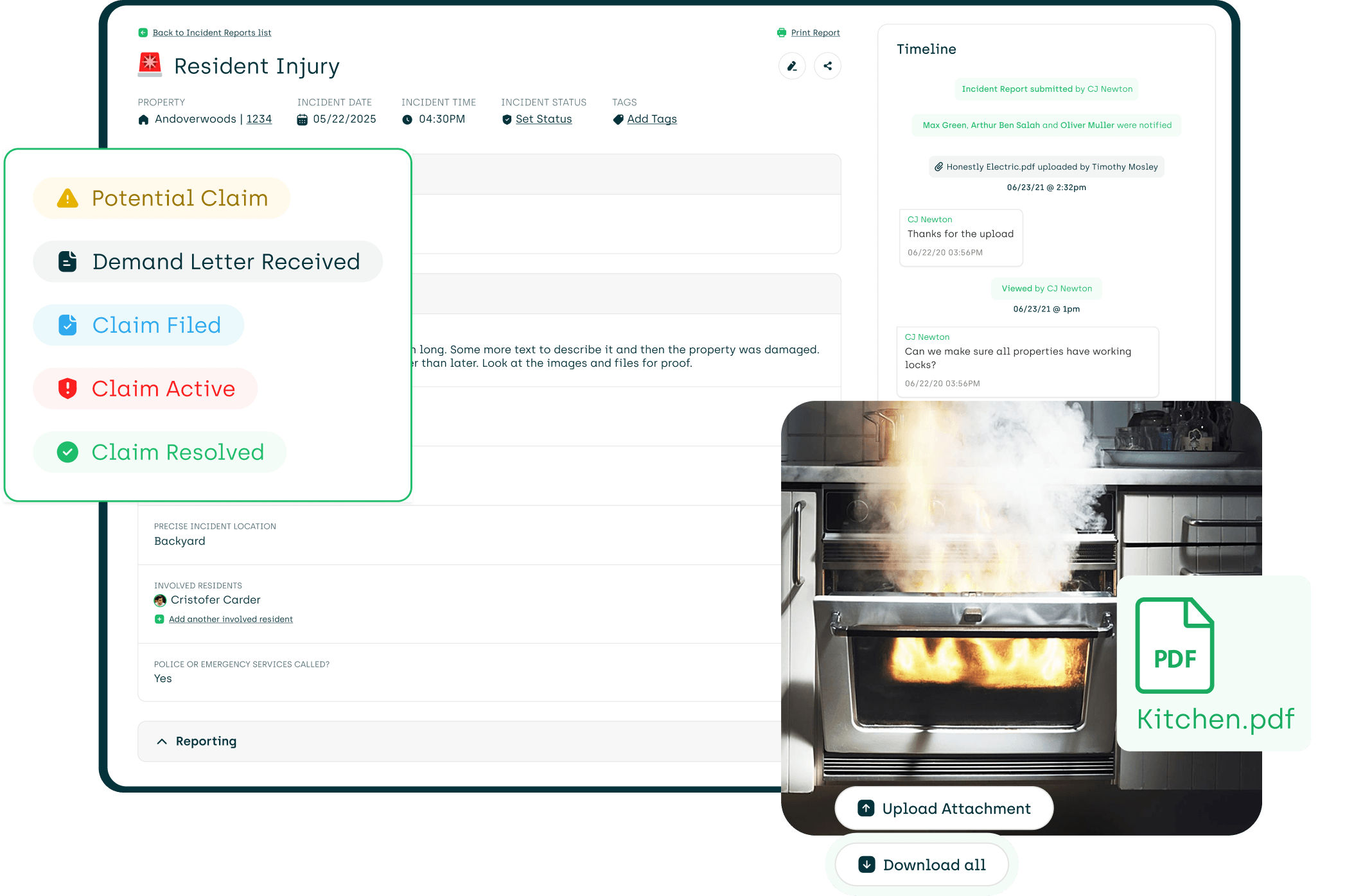Choose Demand Letter Received status
The width and height of the screenshot is (1354, 896).
click(208, 261)
